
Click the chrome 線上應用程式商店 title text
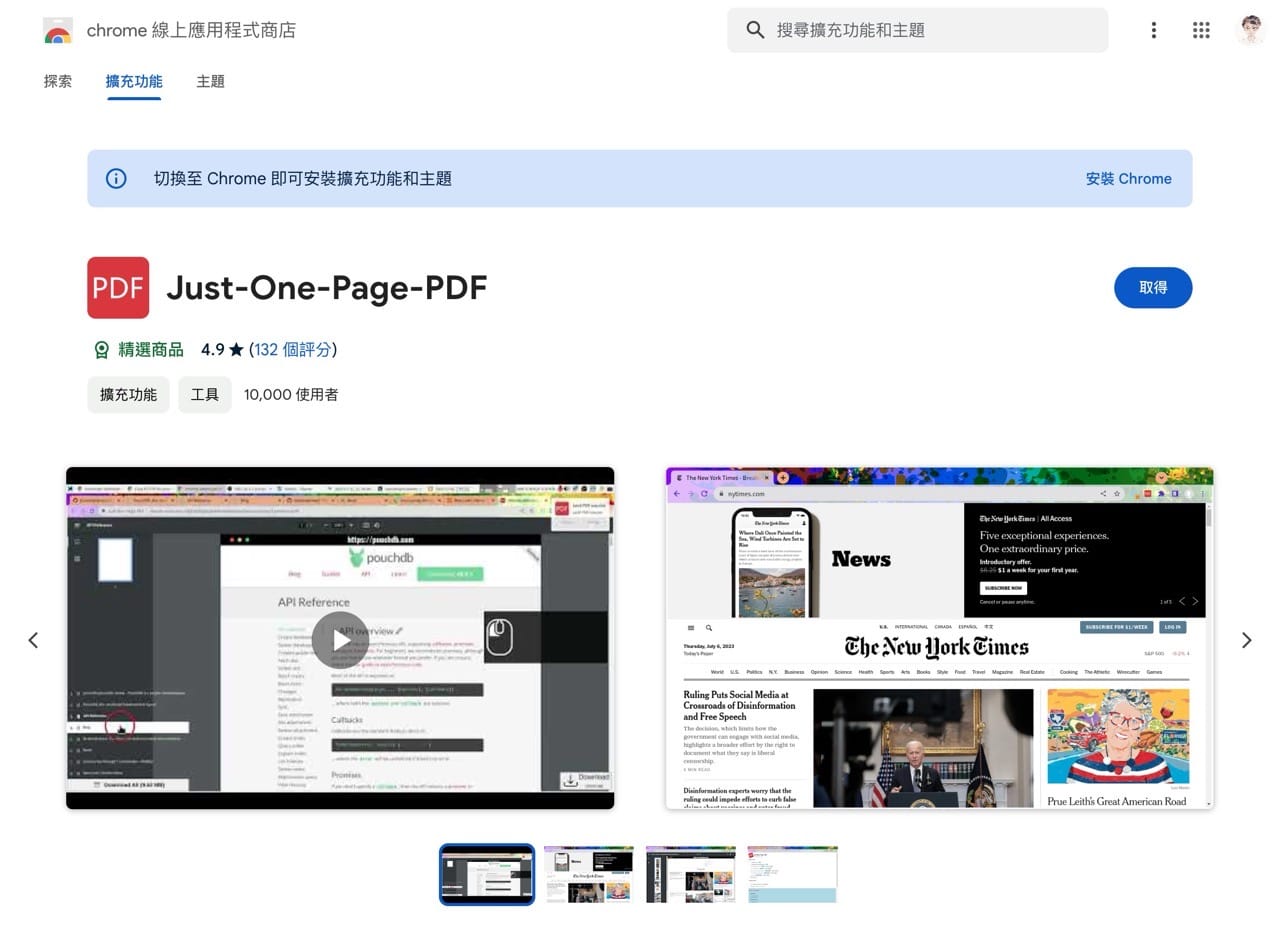[x=191, y=31]
